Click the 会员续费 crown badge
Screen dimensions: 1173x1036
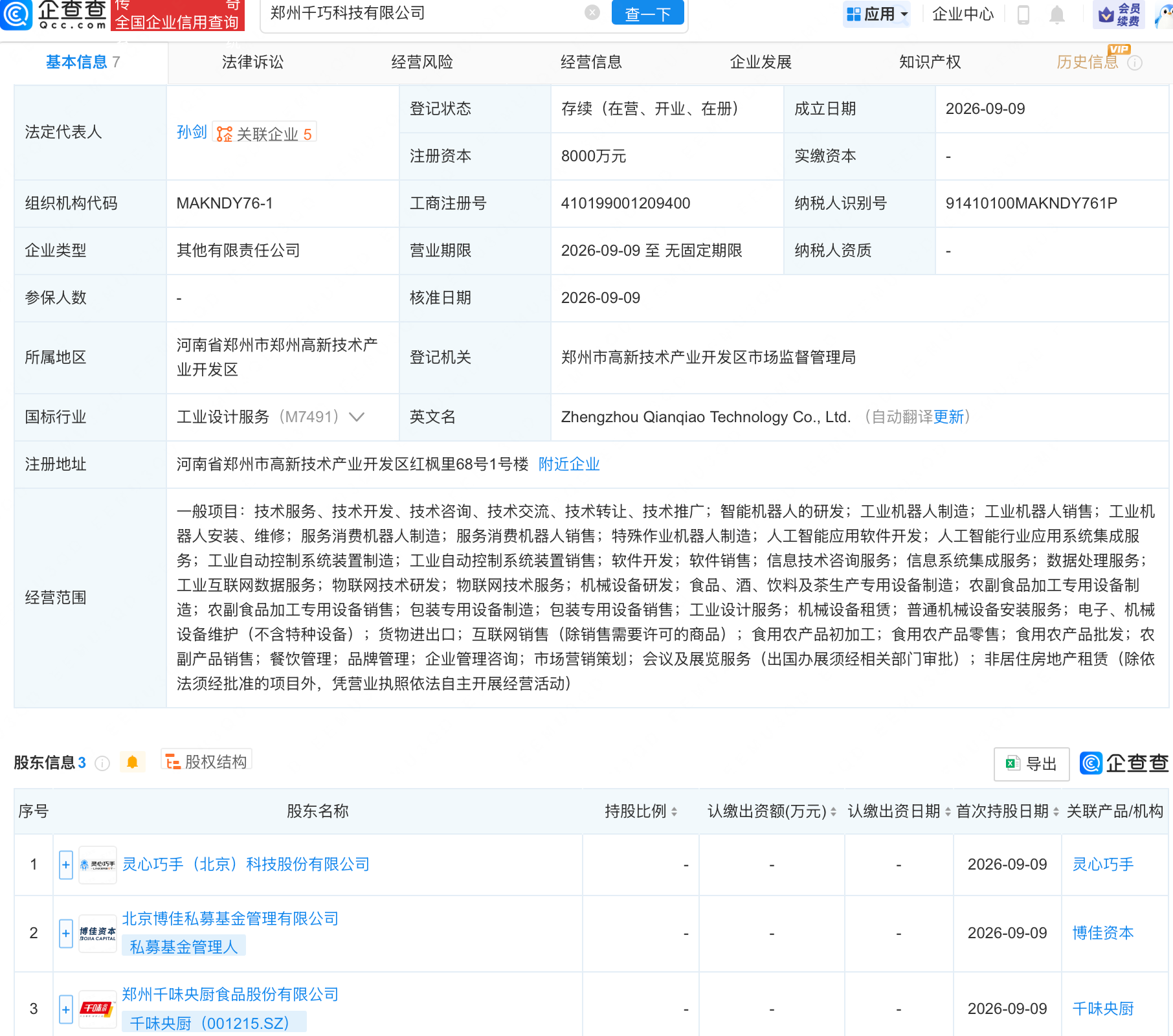click(1119, 14)
